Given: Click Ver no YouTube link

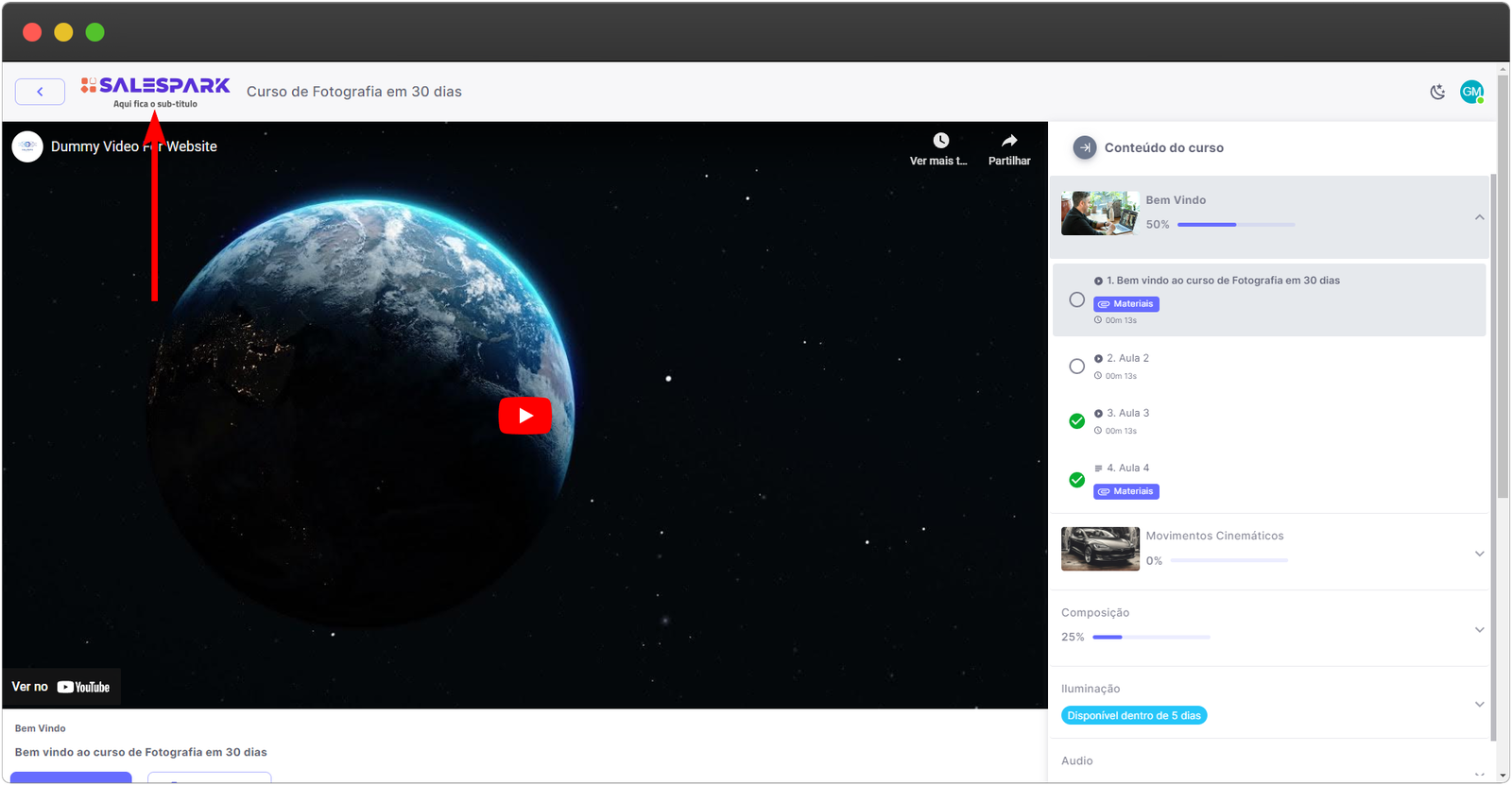Looking at the screenshot, I should click(61, 687).
